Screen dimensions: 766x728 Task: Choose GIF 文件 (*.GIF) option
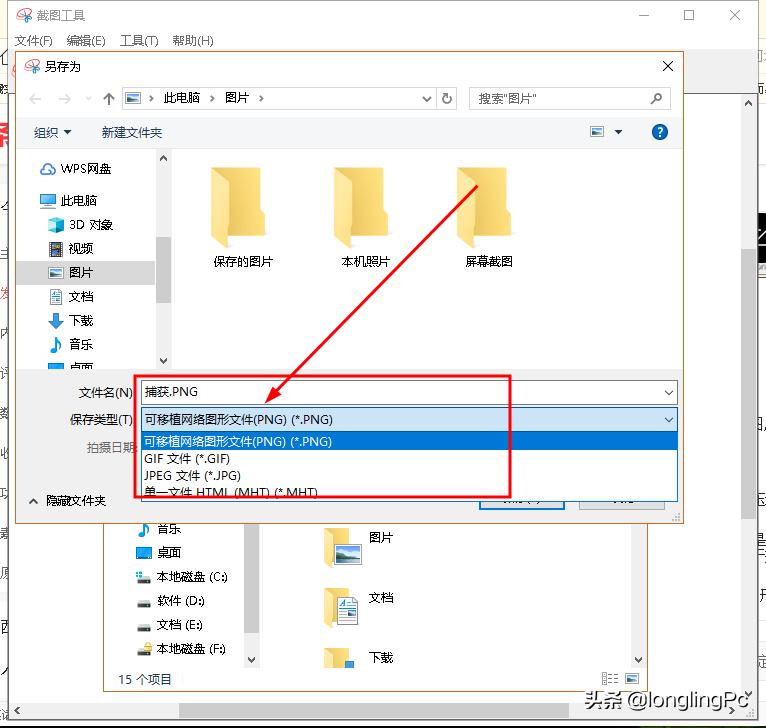coord(409,459)
